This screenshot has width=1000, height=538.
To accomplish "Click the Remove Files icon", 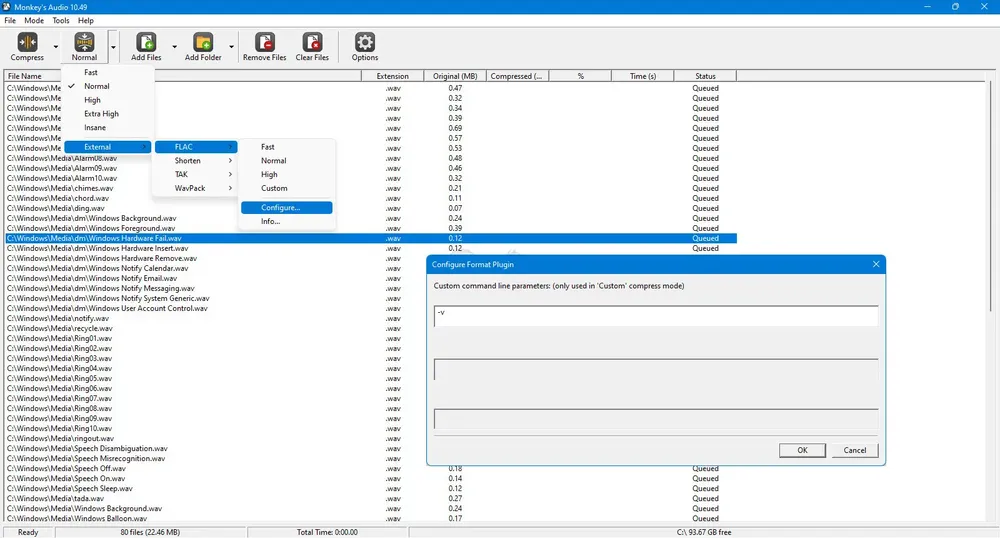I will (x=265, y=42).
